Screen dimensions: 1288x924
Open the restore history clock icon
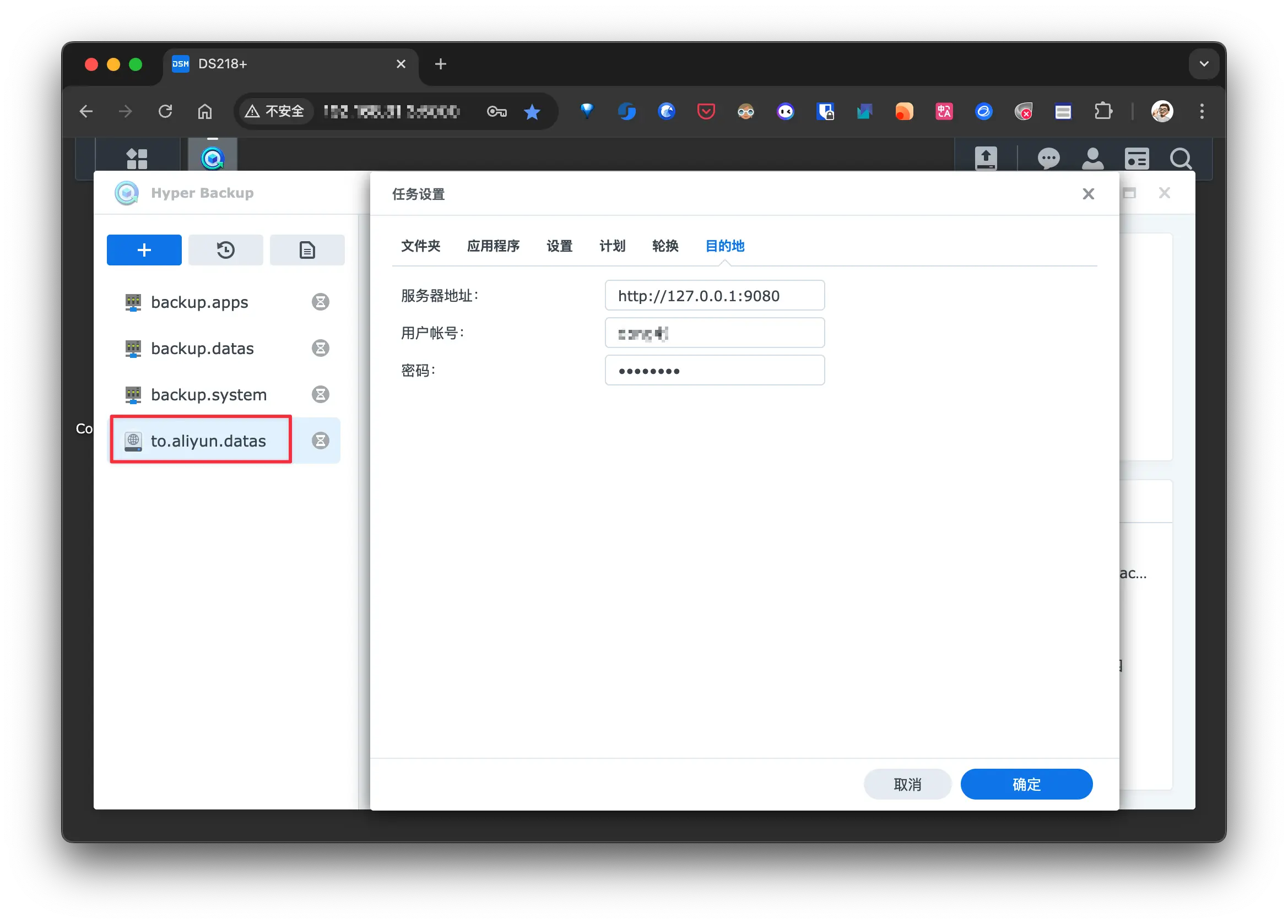225,250
